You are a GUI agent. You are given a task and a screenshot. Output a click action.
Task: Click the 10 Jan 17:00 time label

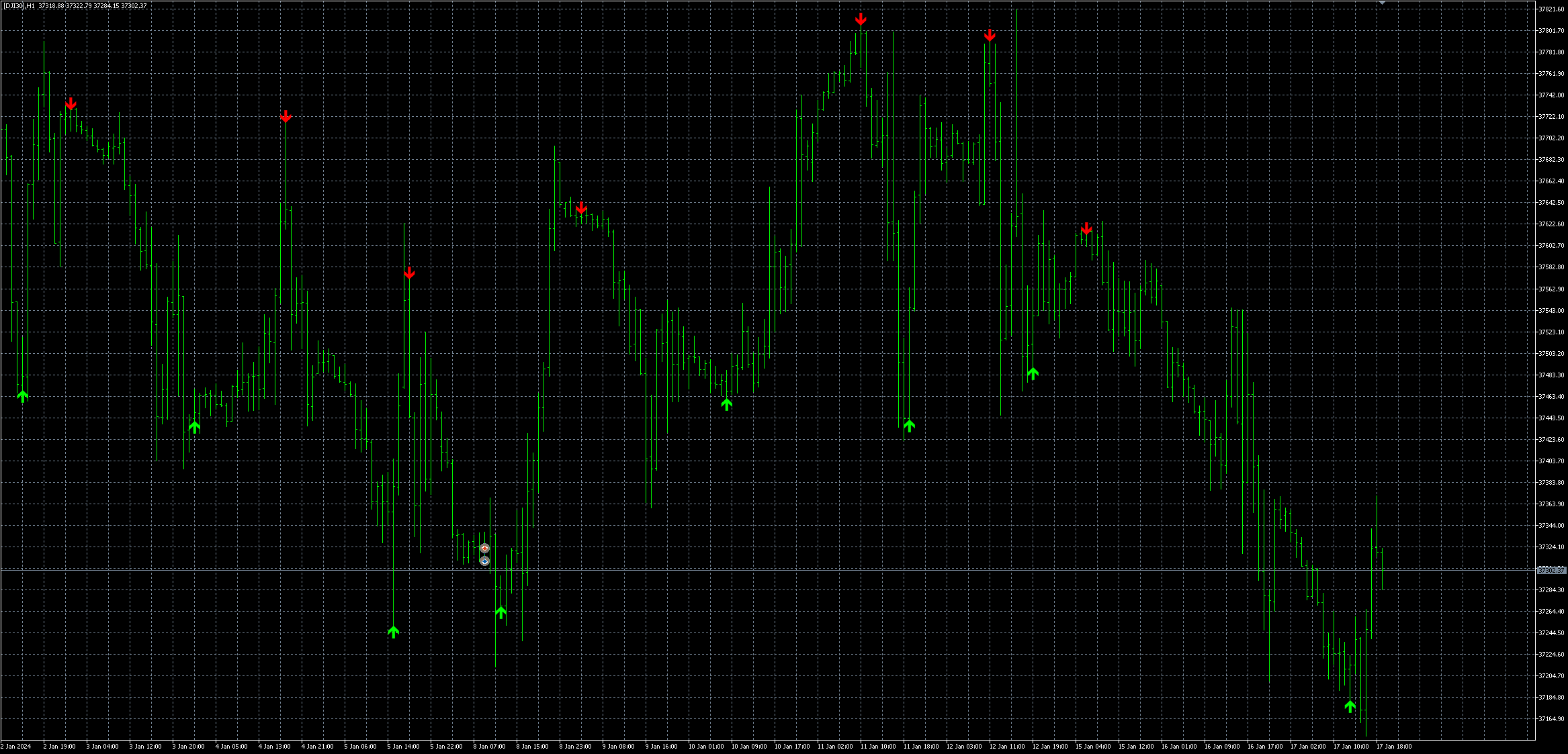(x=793, y=747)
